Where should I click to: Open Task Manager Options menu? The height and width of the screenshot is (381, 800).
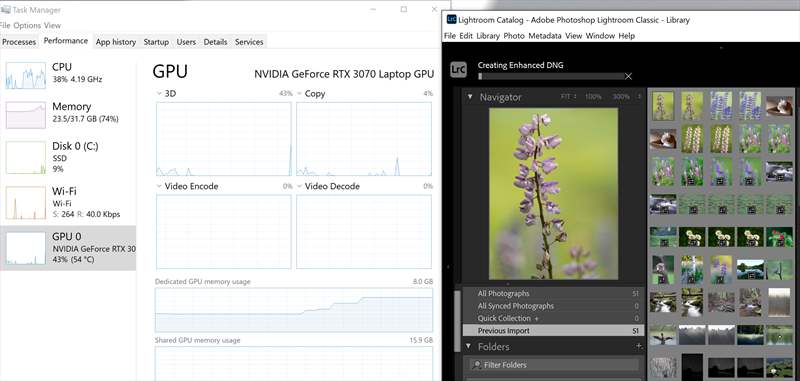pyautogui.click(x=27, y=26)
